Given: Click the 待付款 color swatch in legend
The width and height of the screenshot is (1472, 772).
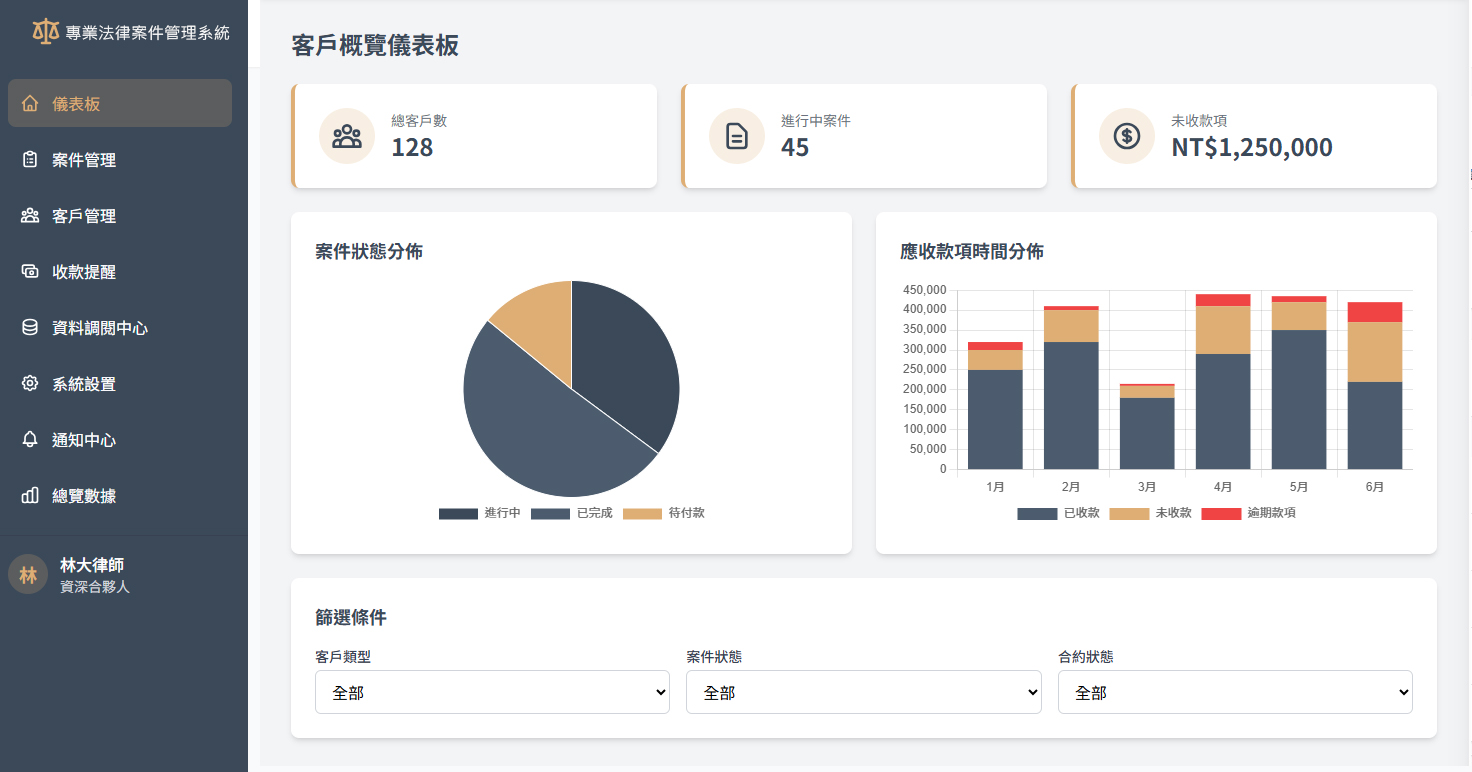Looking at the screenshot, I should pyautogui.click(x=642, y=513).
